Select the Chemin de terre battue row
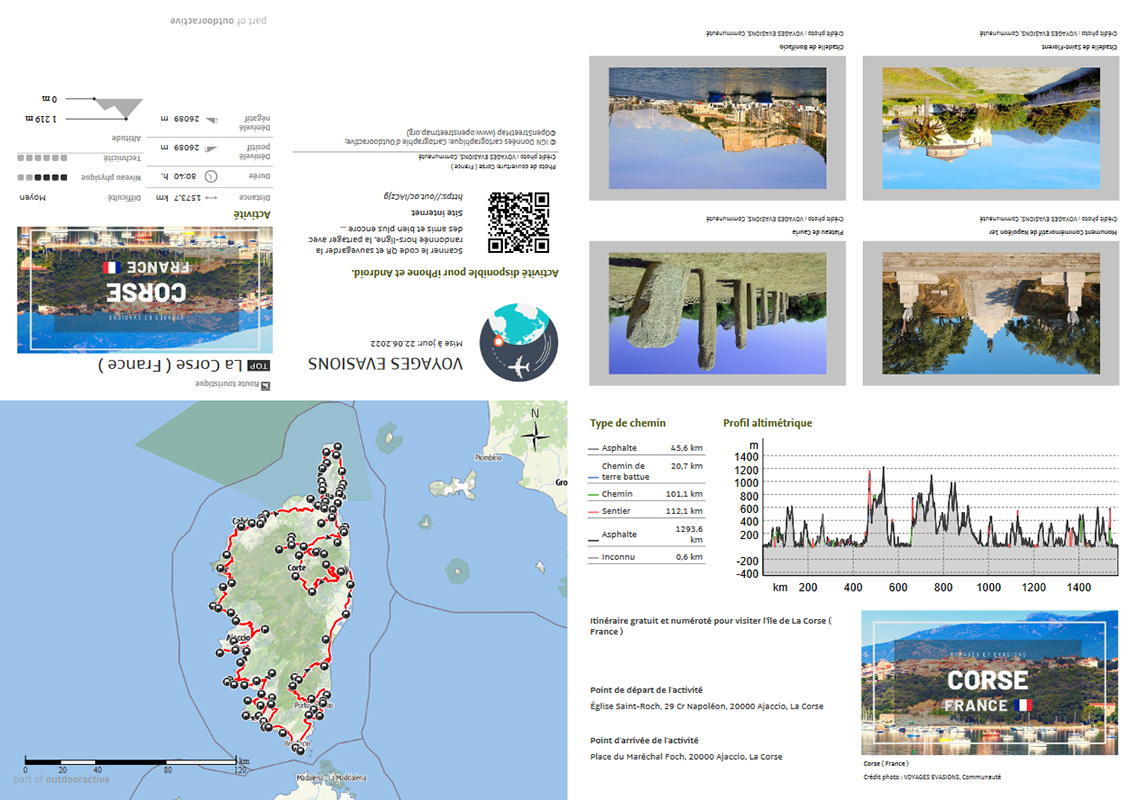Viewport: 1140px width, 800px height. pyautogui.click(x=646, y=471)
